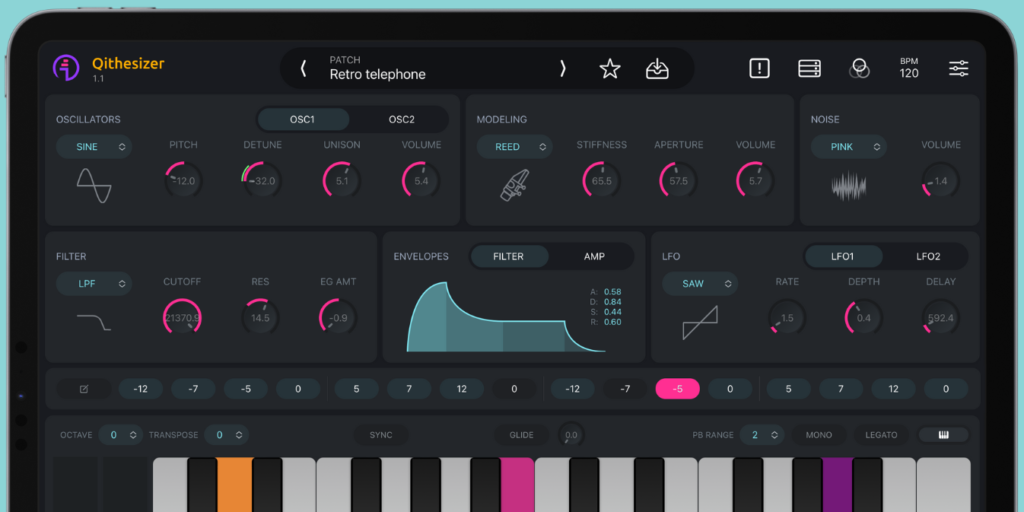1024x512 pixels.
Task: Enable MONO mode
Action: pyautogui.click(x=819, y=435)
